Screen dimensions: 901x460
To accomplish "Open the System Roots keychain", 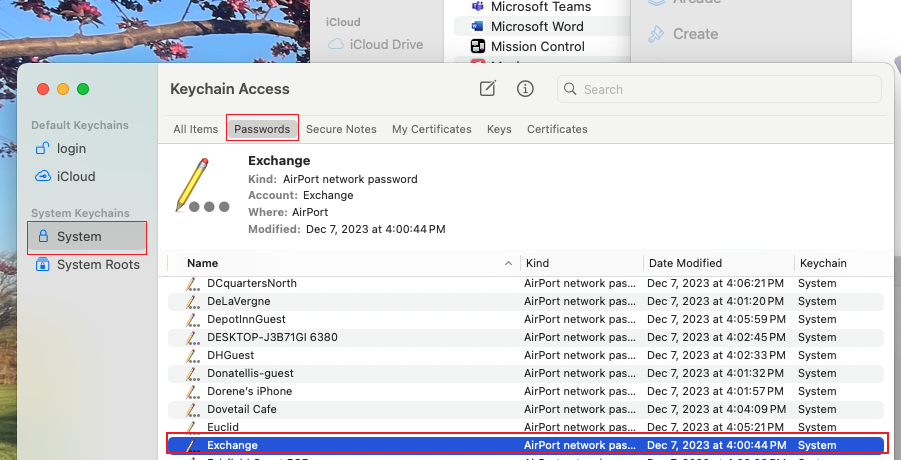I will [98, 264].
